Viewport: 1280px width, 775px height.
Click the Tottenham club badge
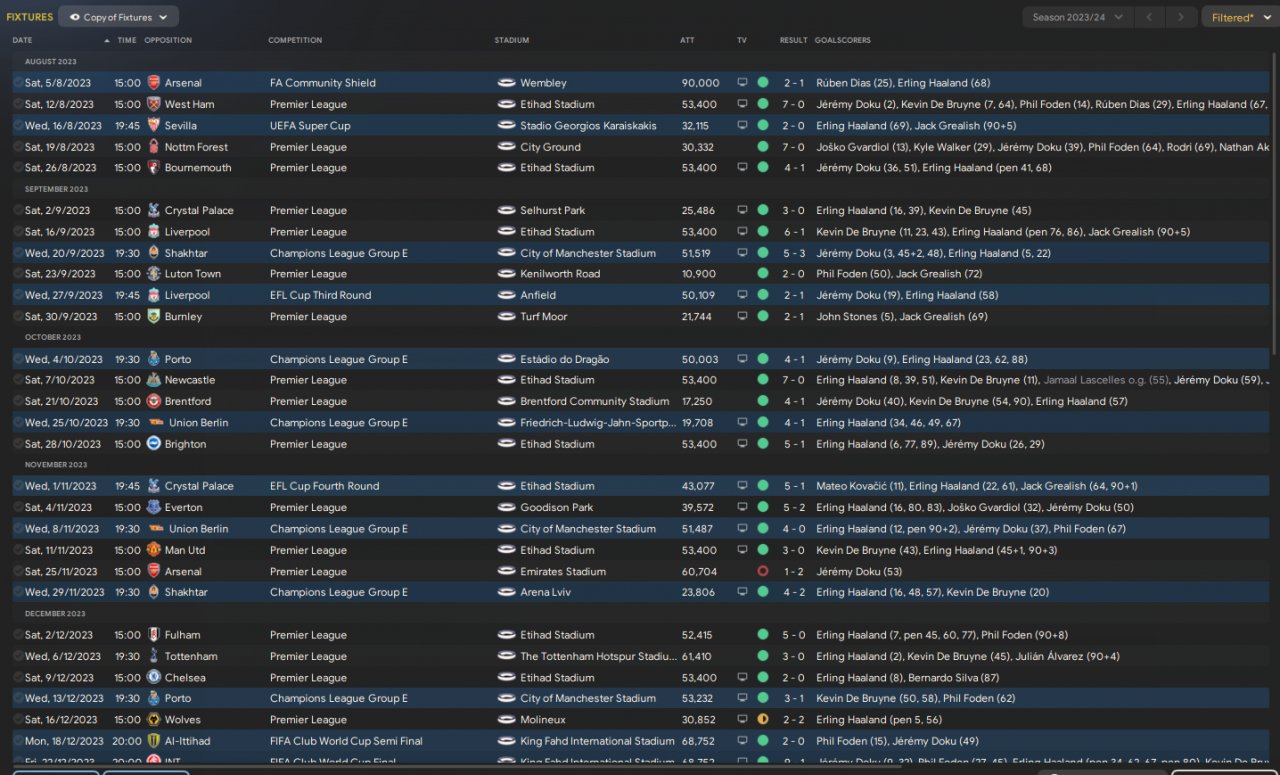pyautogui.click(x=153, y=657)
